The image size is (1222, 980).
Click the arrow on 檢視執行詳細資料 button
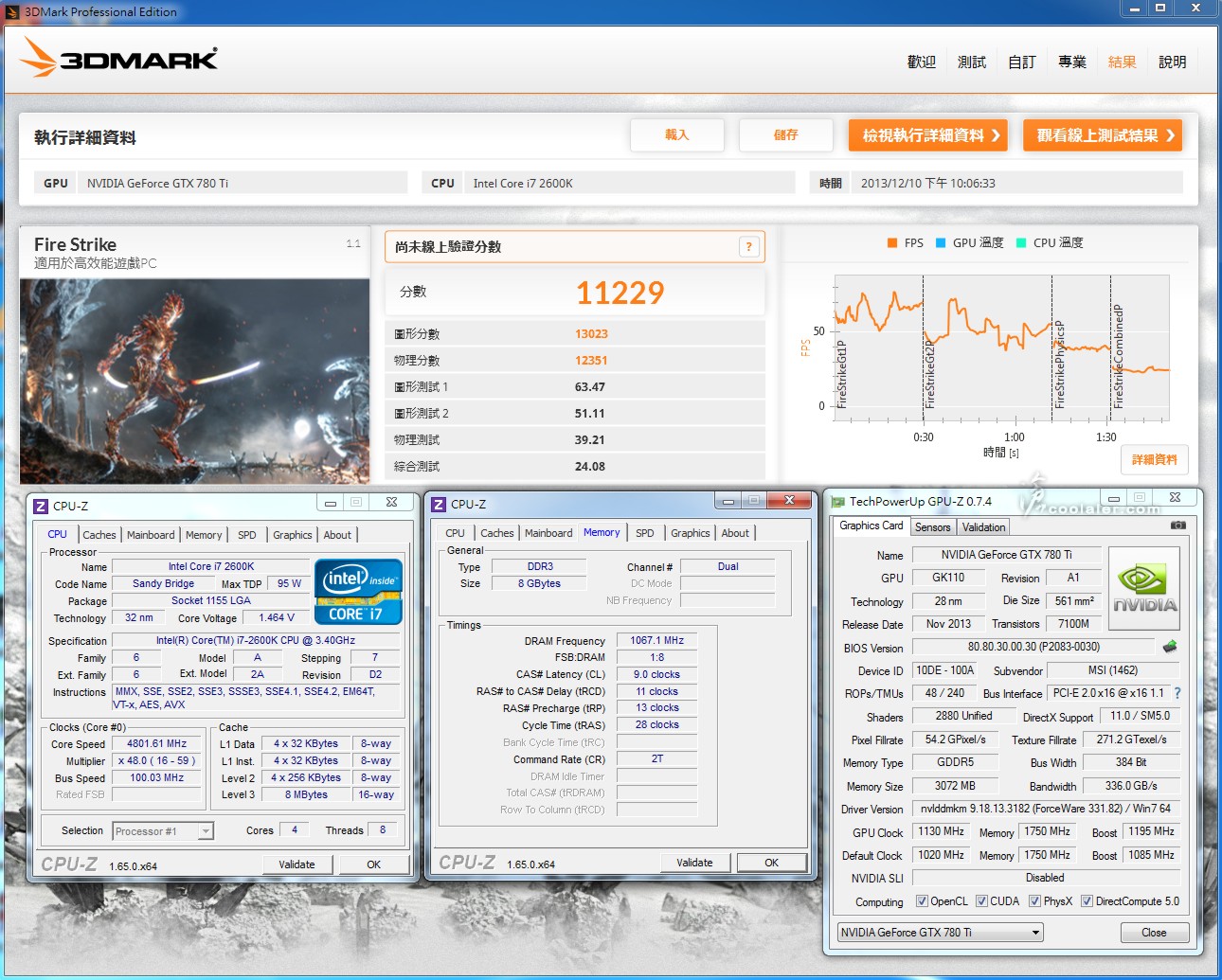(996, 135)
